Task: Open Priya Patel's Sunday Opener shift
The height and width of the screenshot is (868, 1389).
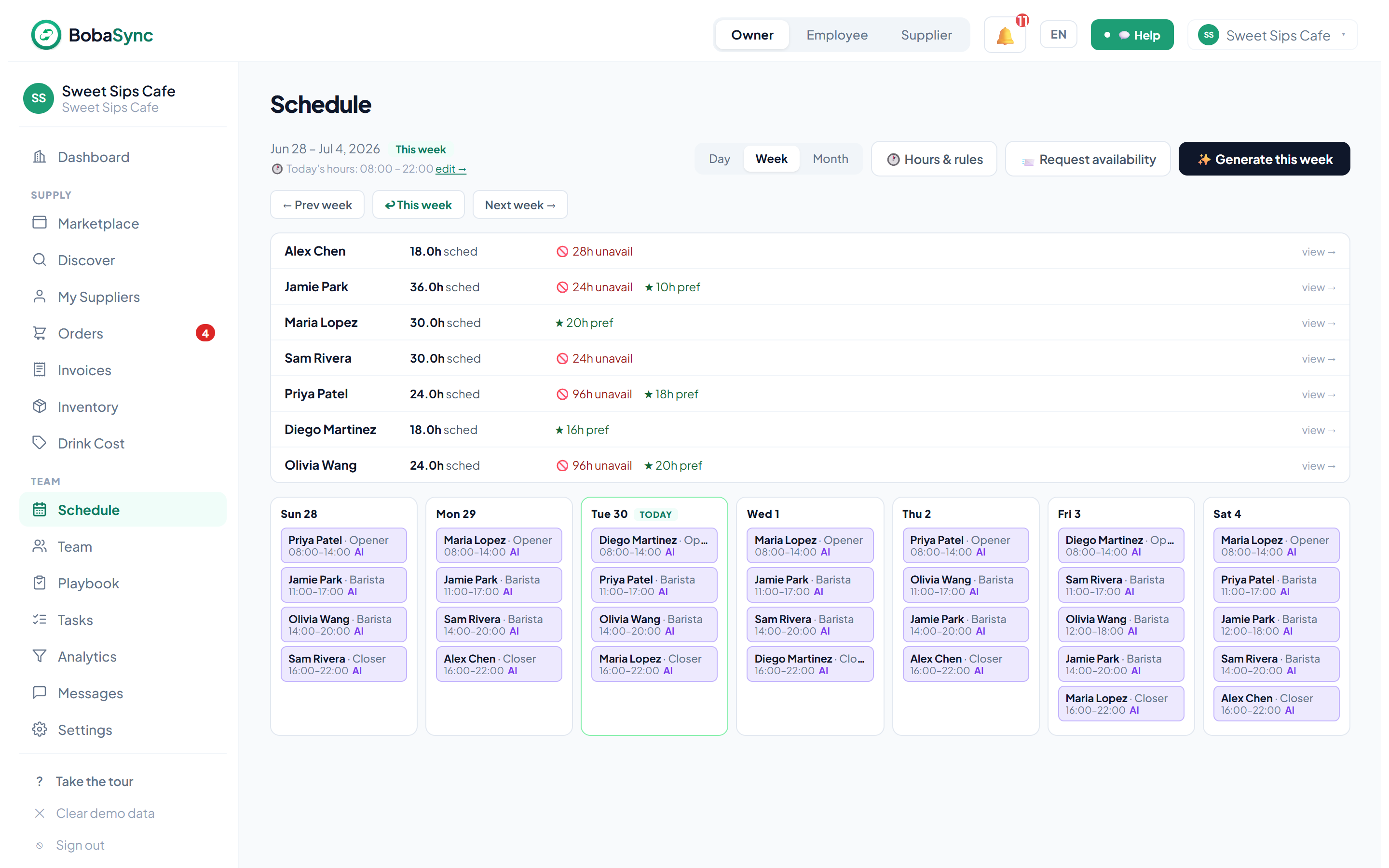Action: 343,545
